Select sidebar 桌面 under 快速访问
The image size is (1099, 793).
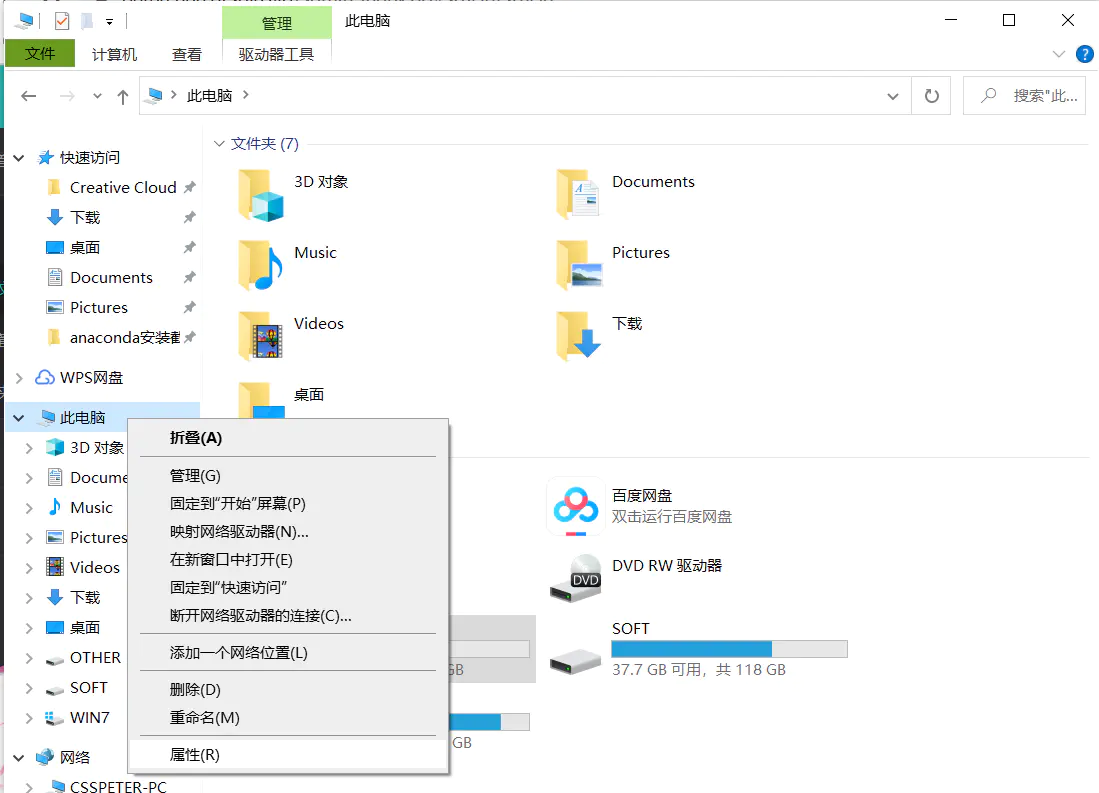85,248
